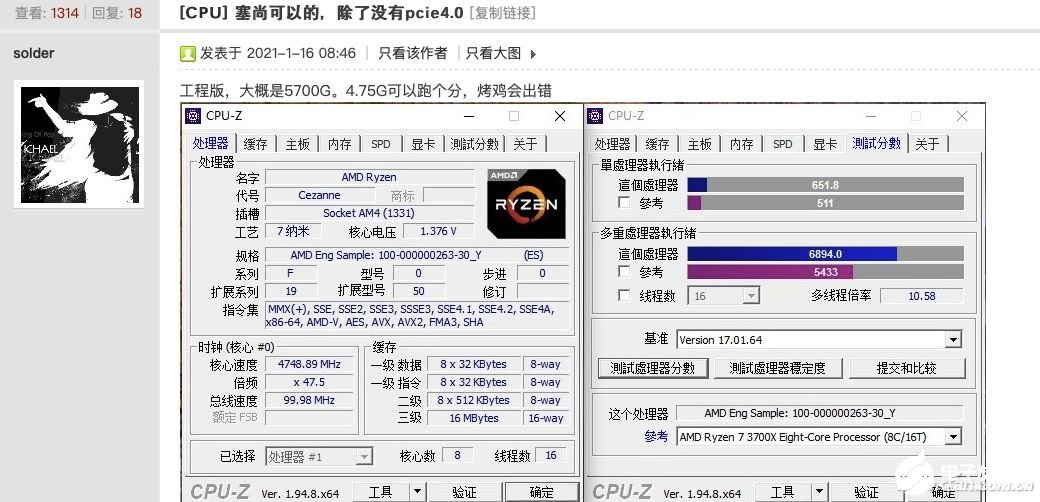The height and width of the screenshot is (502, 1040).
Task: Click the 測試處理器分數 button
Action: [653, 368]
